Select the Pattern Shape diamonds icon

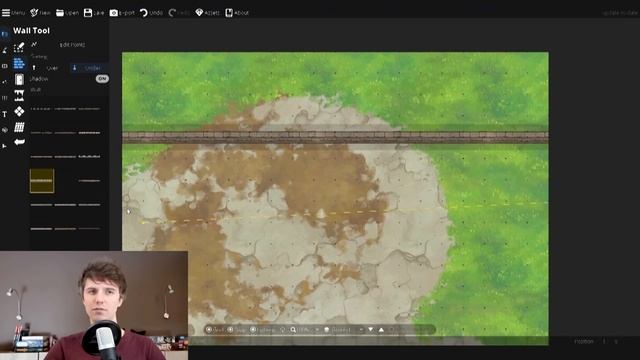19,111
